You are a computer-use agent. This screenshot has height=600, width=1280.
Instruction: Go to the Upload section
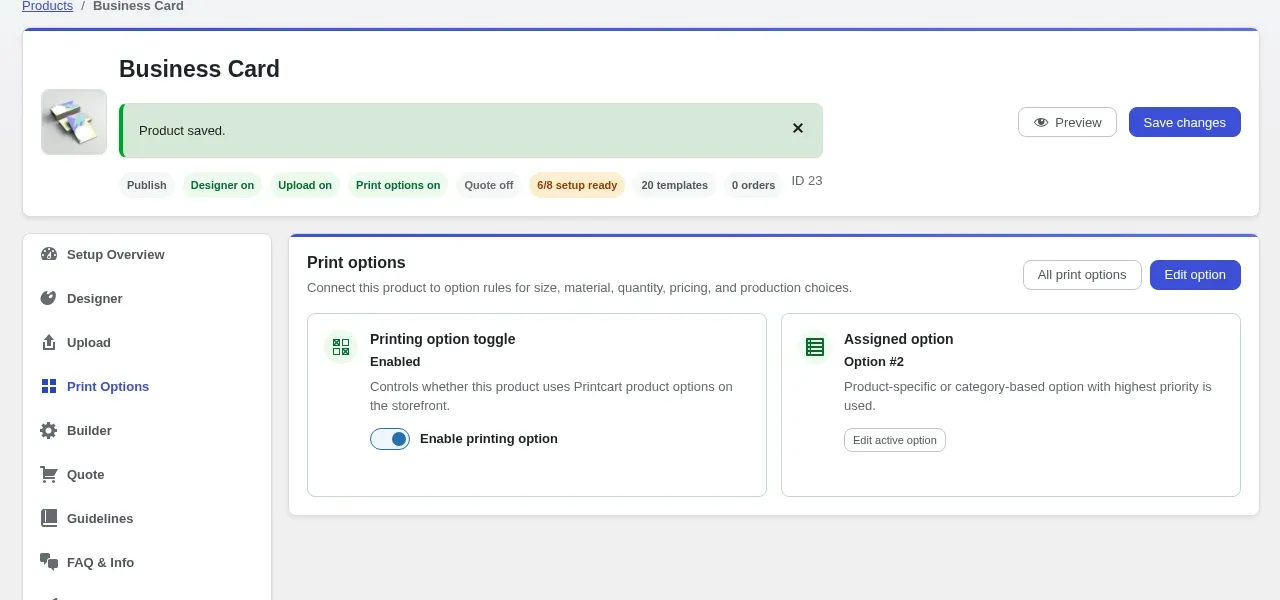(147, 342)
